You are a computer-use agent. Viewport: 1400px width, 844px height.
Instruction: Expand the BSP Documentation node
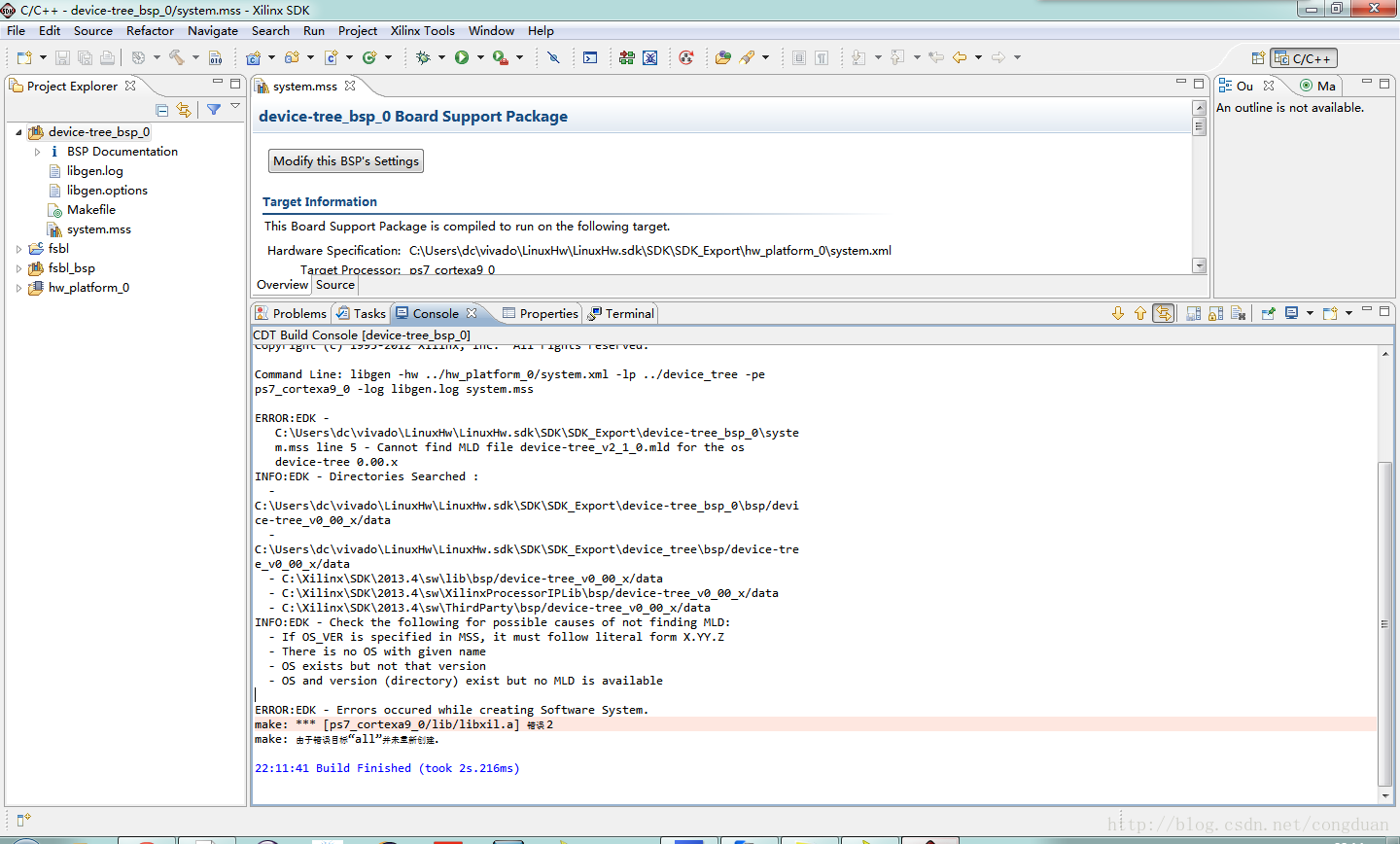click(x=37, y=152)
